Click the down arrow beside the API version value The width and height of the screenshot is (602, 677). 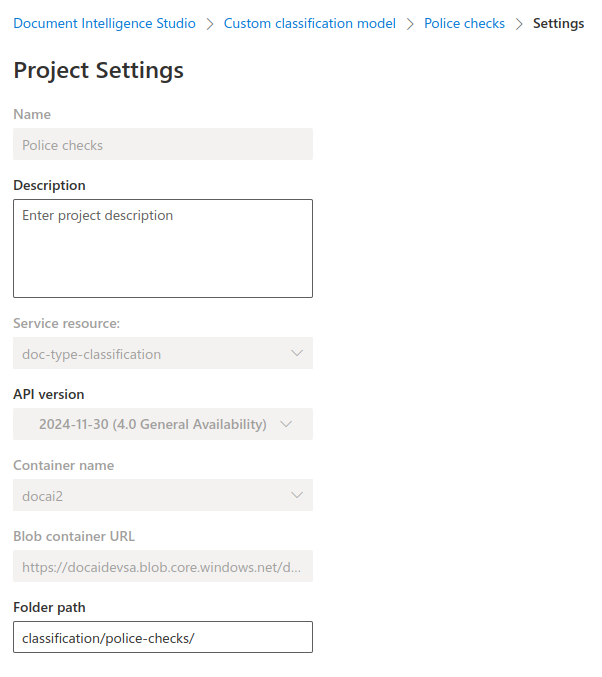coord(286,424)
